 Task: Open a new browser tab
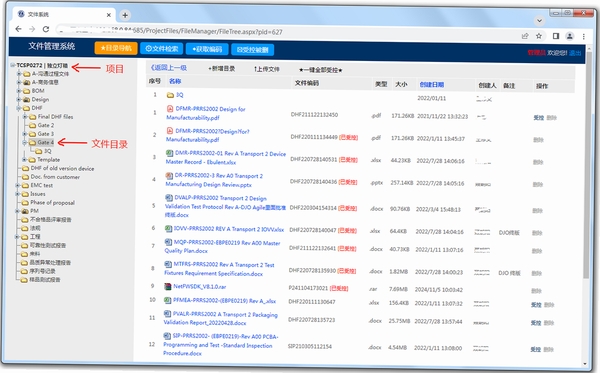click(x=125, y=15)
